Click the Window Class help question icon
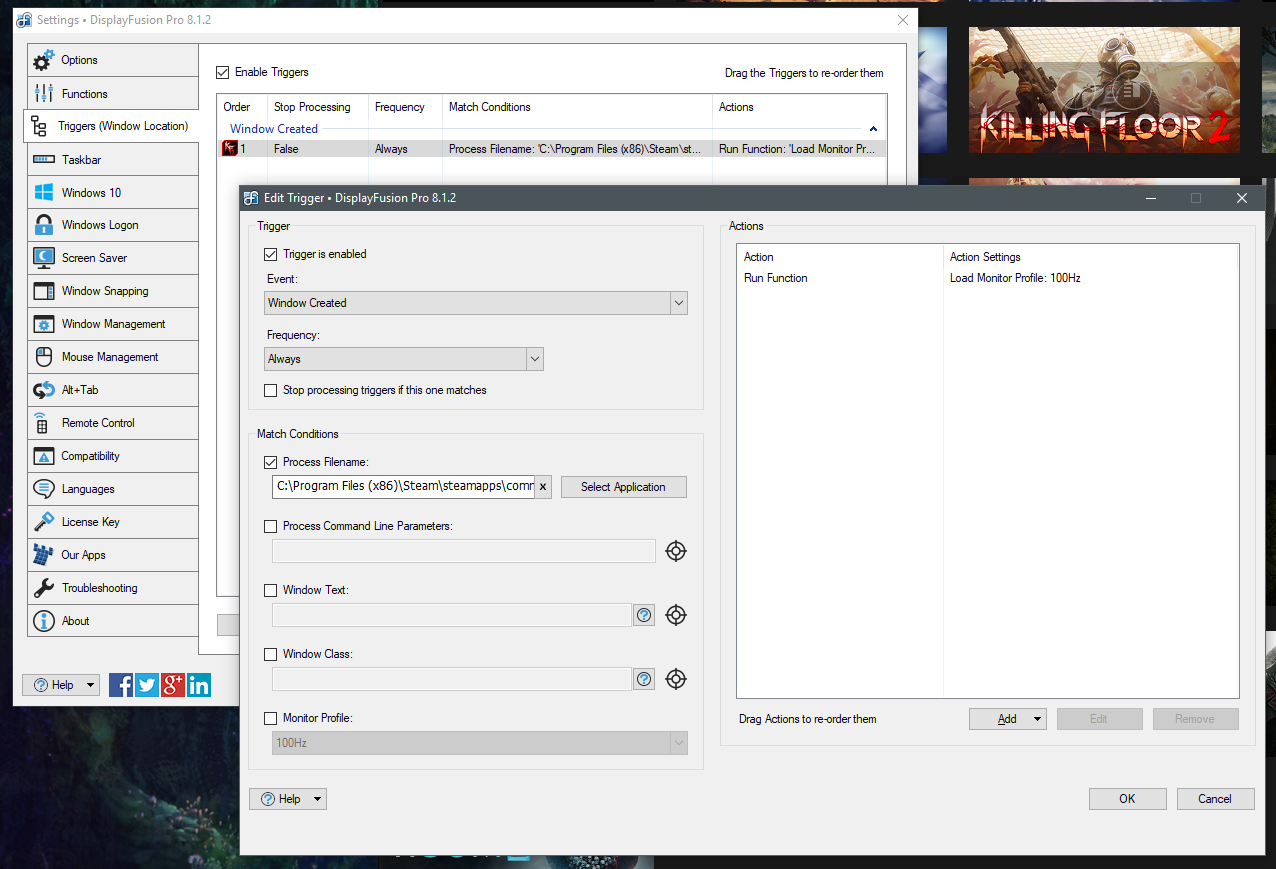The width and height of the screenshot is (1276, 869). (644, 679)
